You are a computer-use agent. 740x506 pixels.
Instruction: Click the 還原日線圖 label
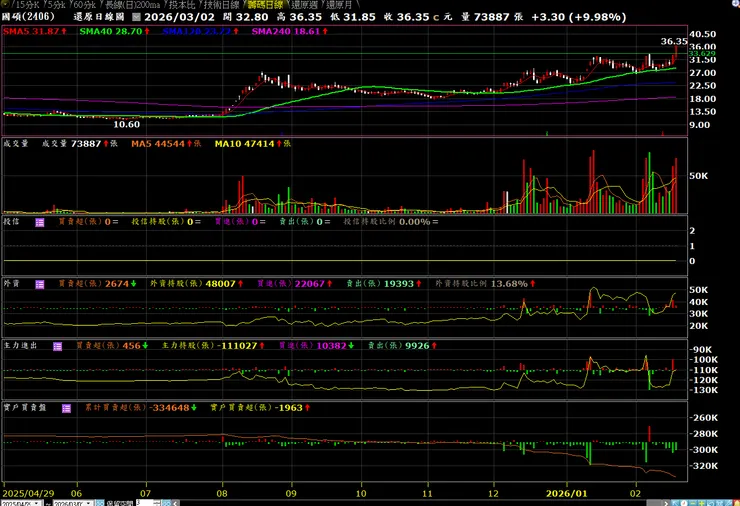(x=99, y=17)
